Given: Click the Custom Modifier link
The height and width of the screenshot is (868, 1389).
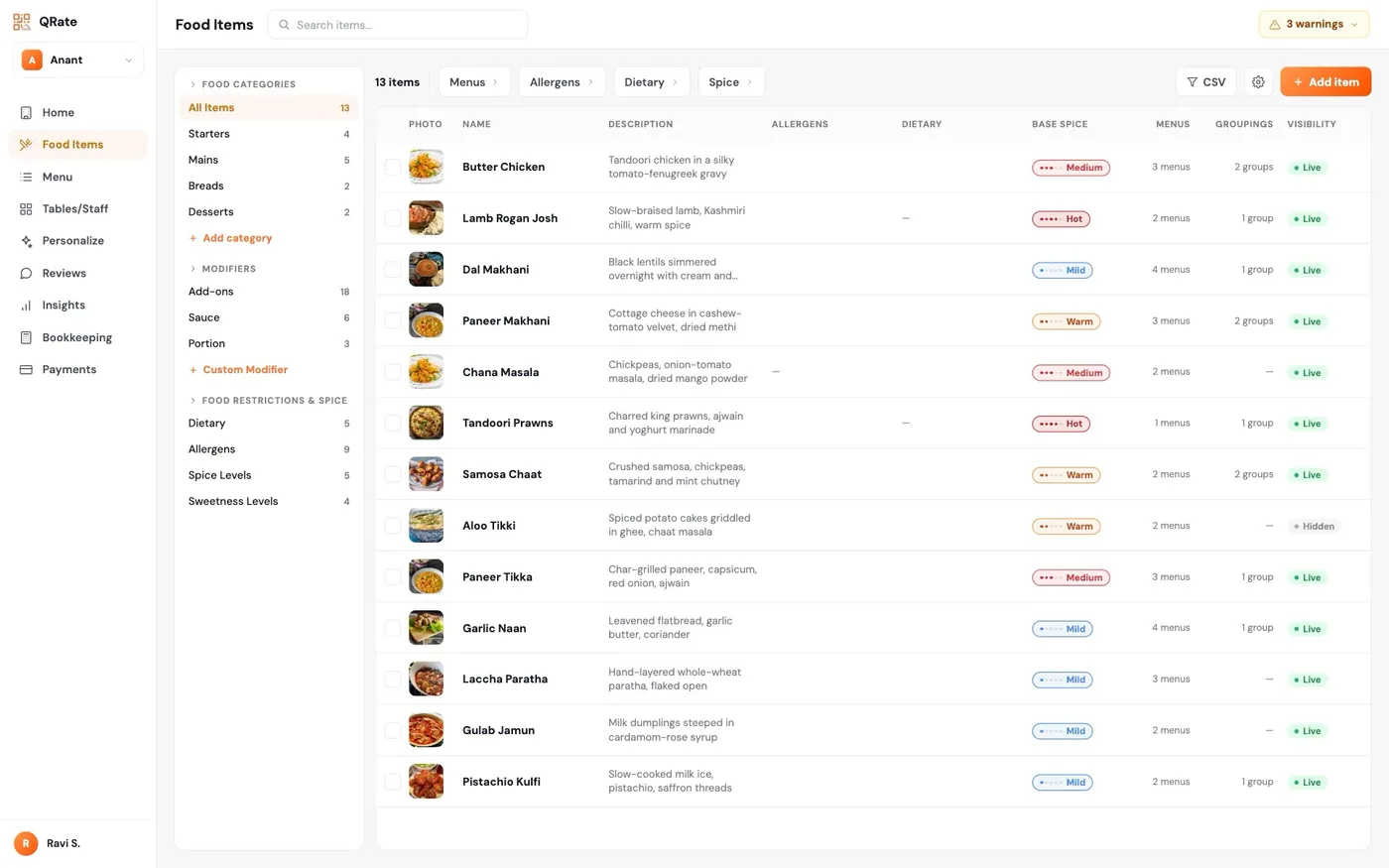Looking at the screenshot, I should coord(238,370).
